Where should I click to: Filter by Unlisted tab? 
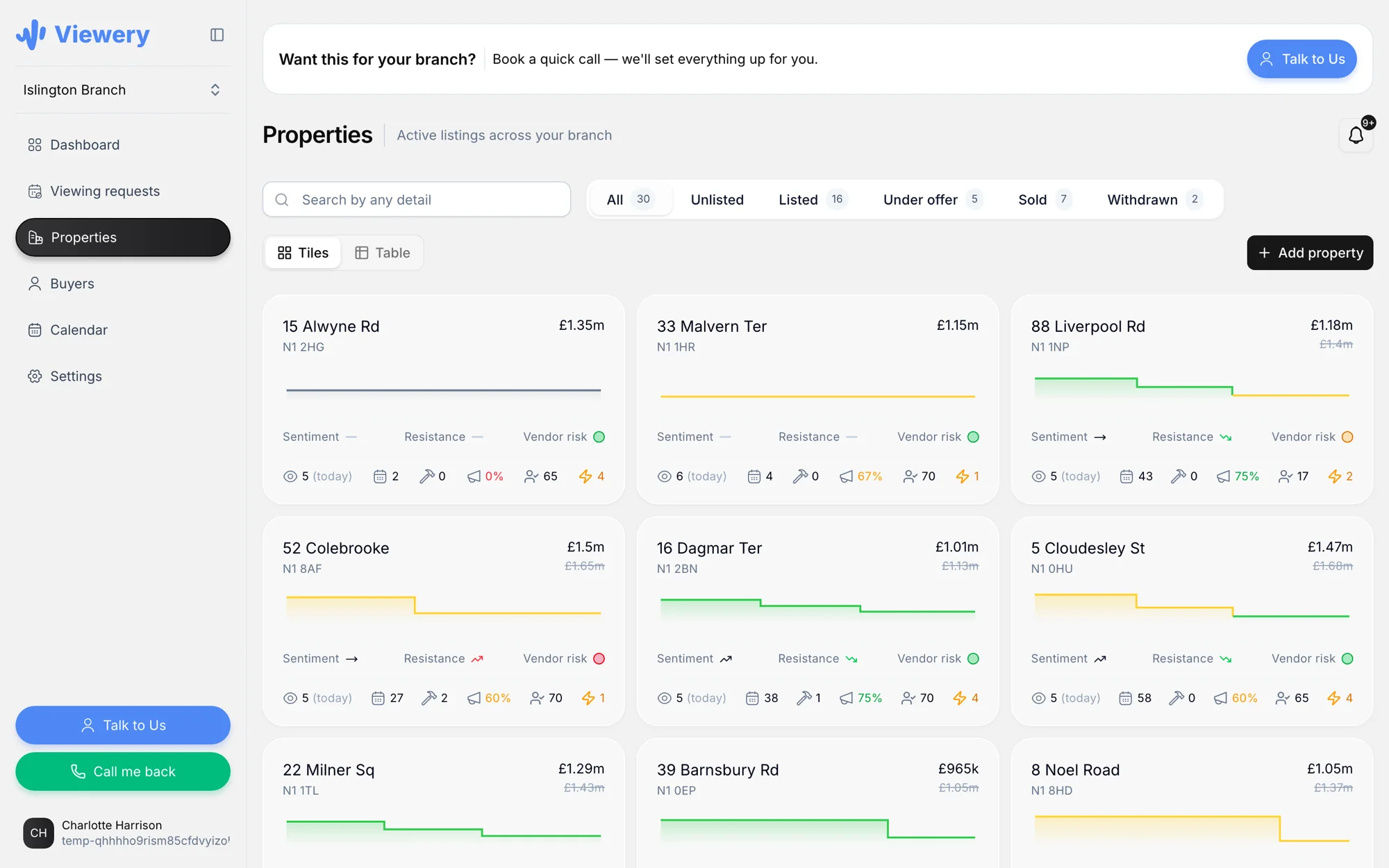(x=717, y=200)
